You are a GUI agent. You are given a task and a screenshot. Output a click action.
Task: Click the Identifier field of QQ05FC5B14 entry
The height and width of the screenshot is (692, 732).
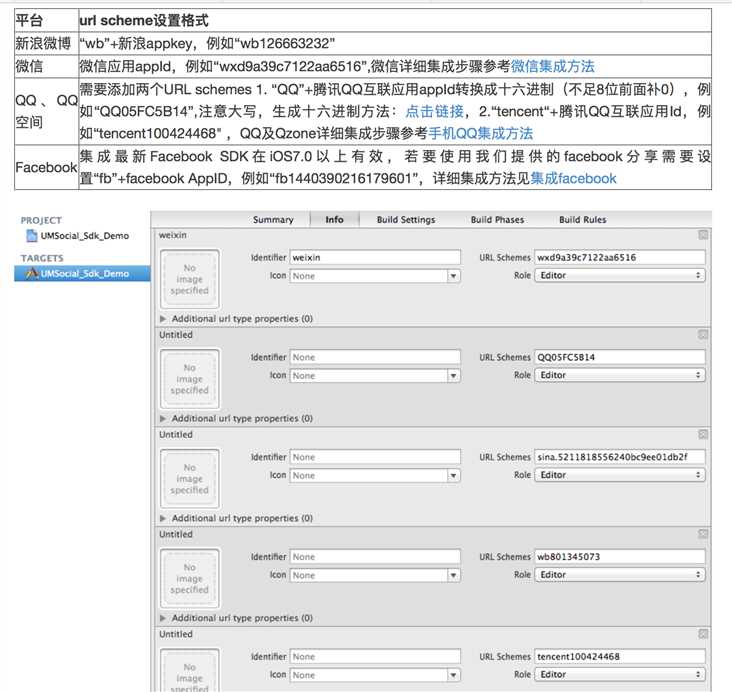(375, 357)
